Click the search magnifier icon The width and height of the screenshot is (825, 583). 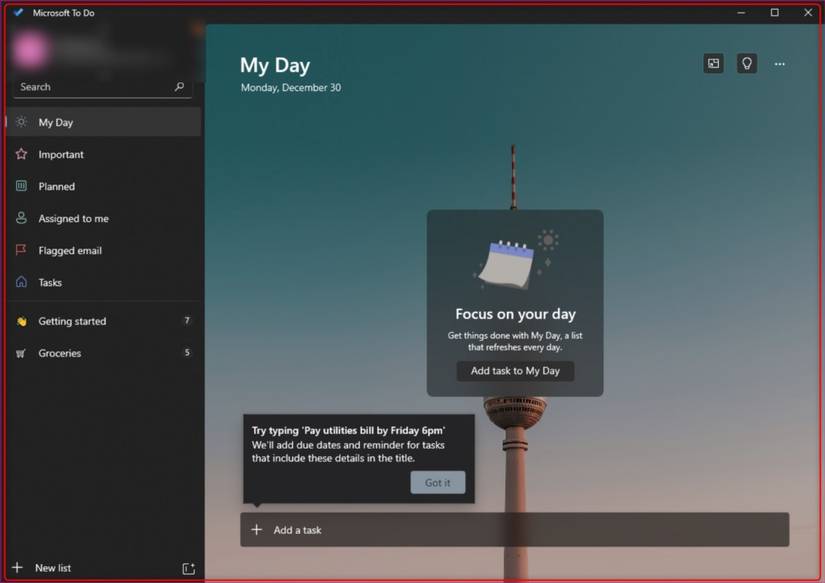[x=179, y=87]
